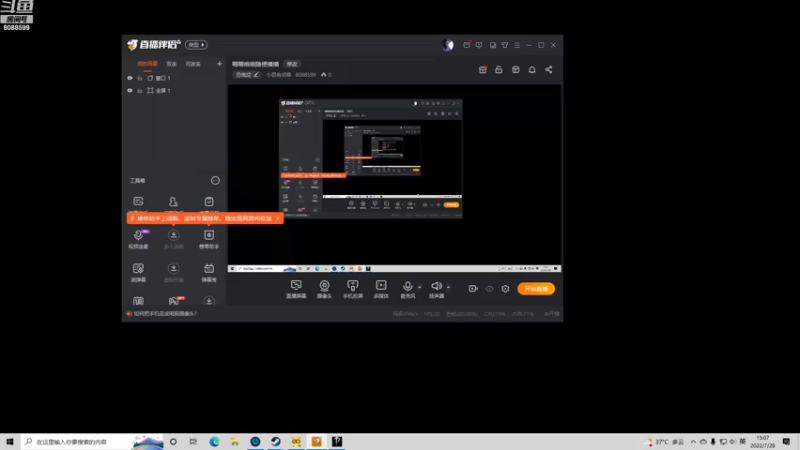Toggle visibility of the 全屏 1 source
This screenshot has height=450, width=800.
[130, 90]
